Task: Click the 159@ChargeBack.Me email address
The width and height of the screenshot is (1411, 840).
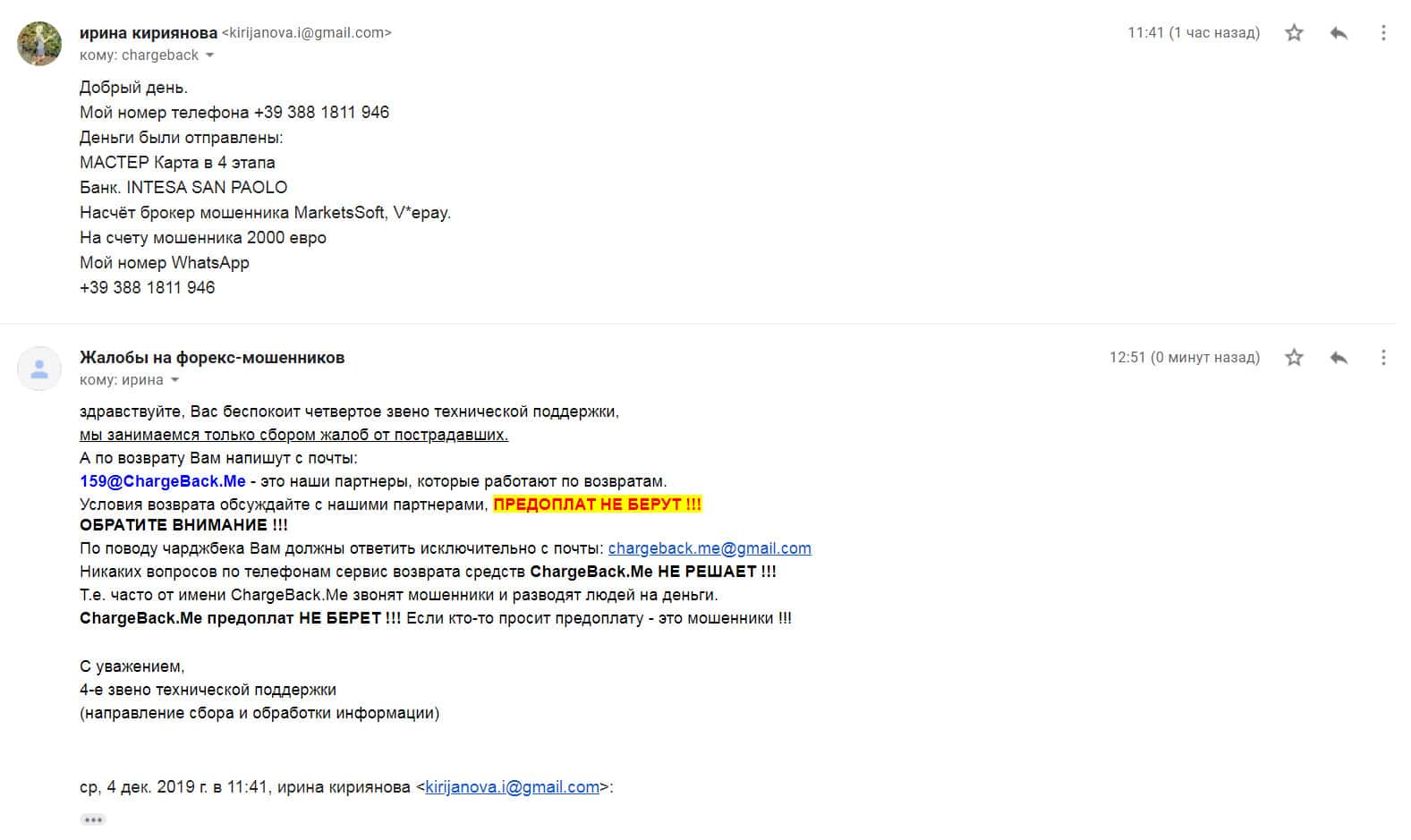Action: click(x=162, y=481)
